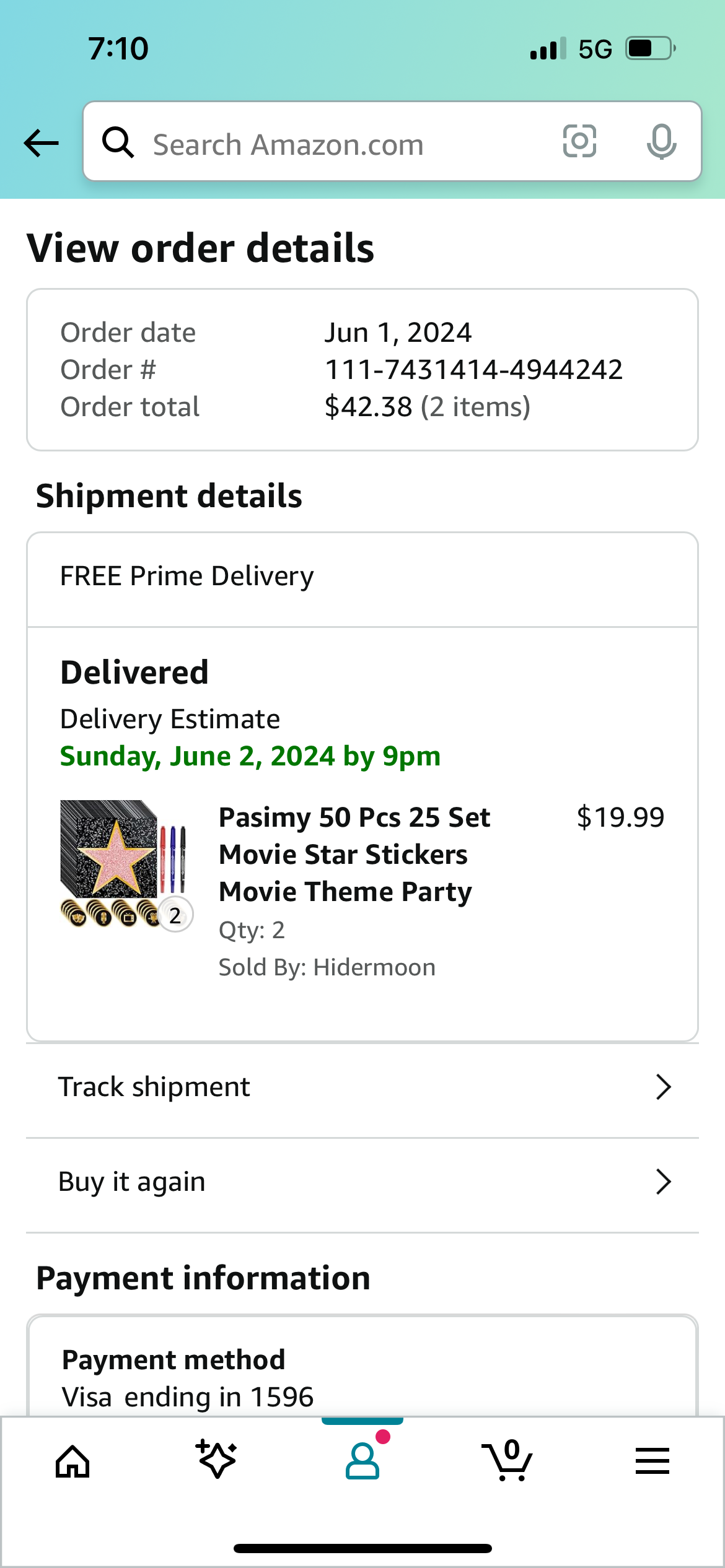Go to the Home tab
Screen dimensions: 725x1568
pos(72,1461)
